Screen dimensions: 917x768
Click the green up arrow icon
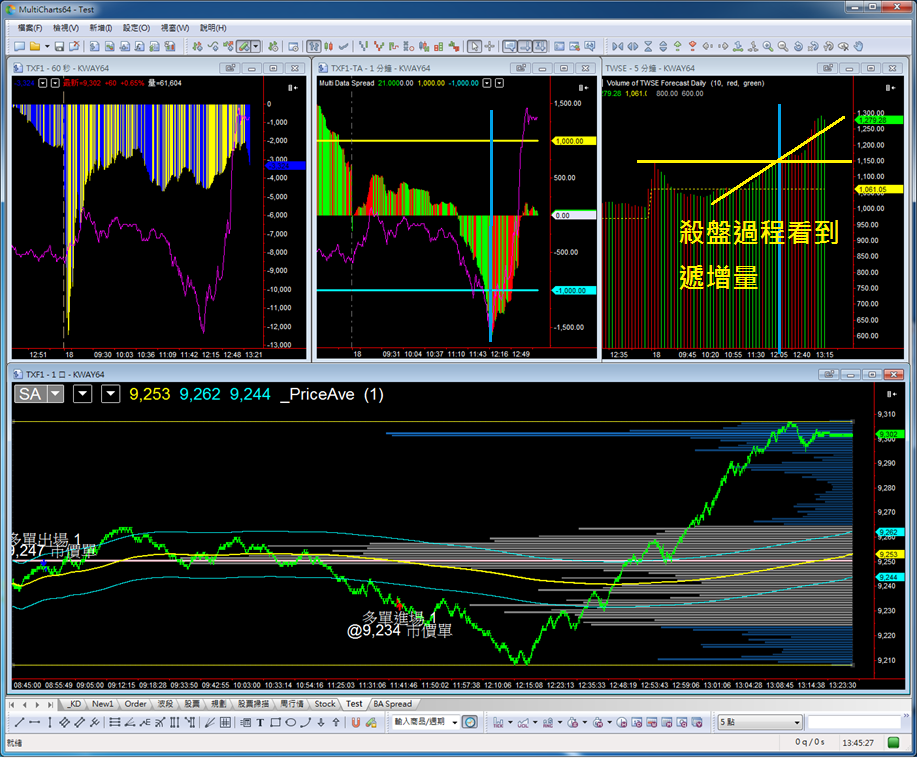(678, 46)
